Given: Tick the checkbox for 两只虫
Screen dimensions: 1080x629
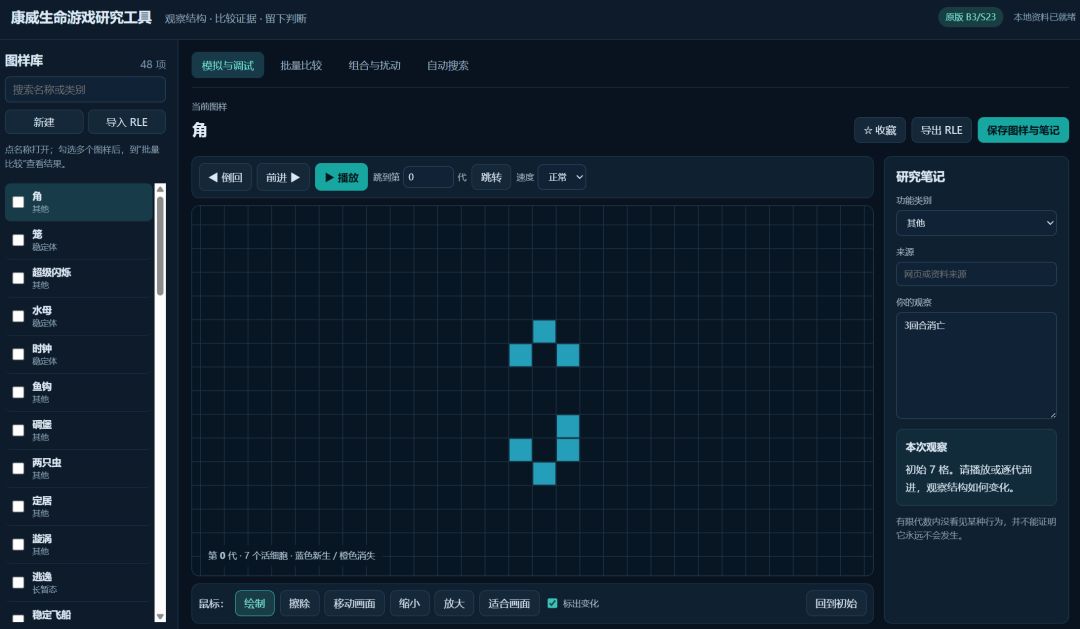Looking at the screenshot, I should click(19, 468).
